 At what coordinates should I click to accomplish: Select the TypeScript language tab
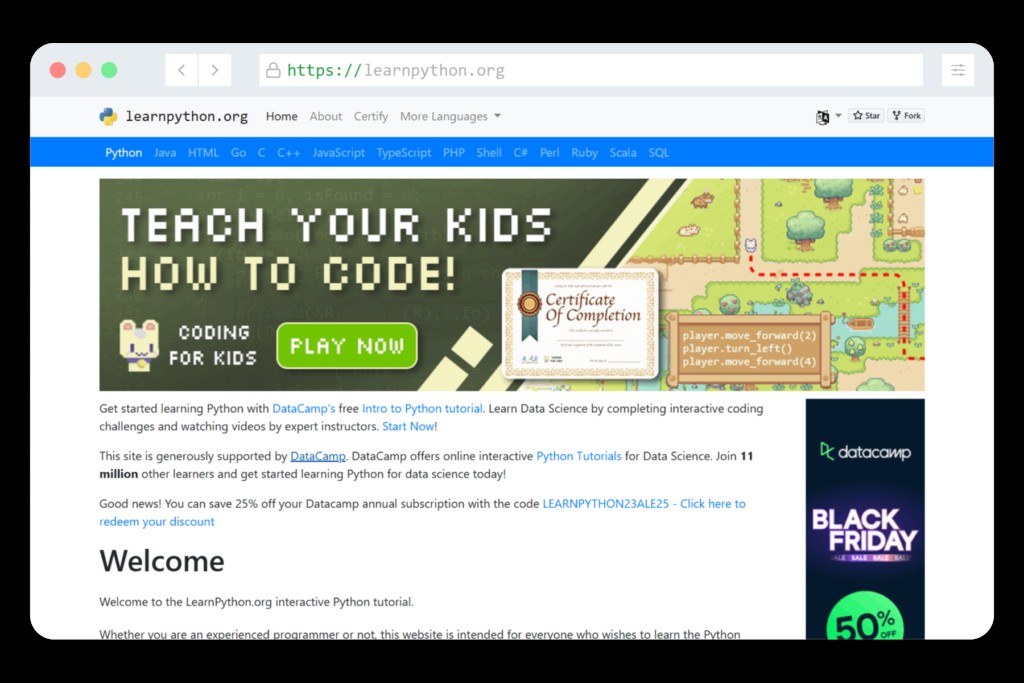[x=404, y=153]
